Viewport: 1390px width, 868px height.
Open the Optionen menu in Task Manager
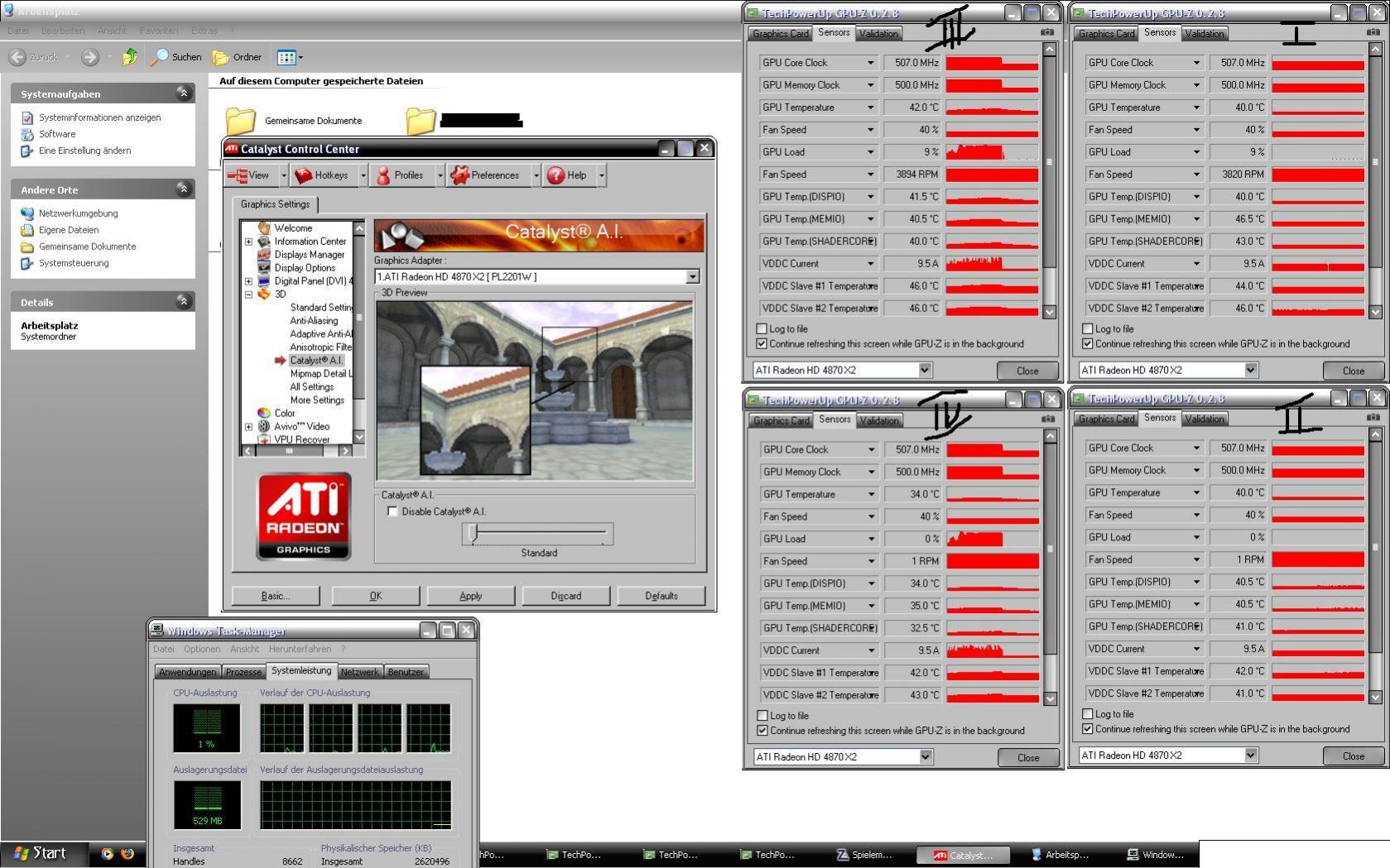click(x=202, y=650)
